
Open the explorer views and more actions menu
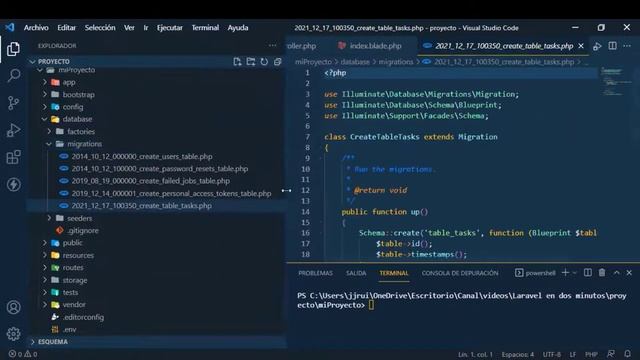coord(272,46)
